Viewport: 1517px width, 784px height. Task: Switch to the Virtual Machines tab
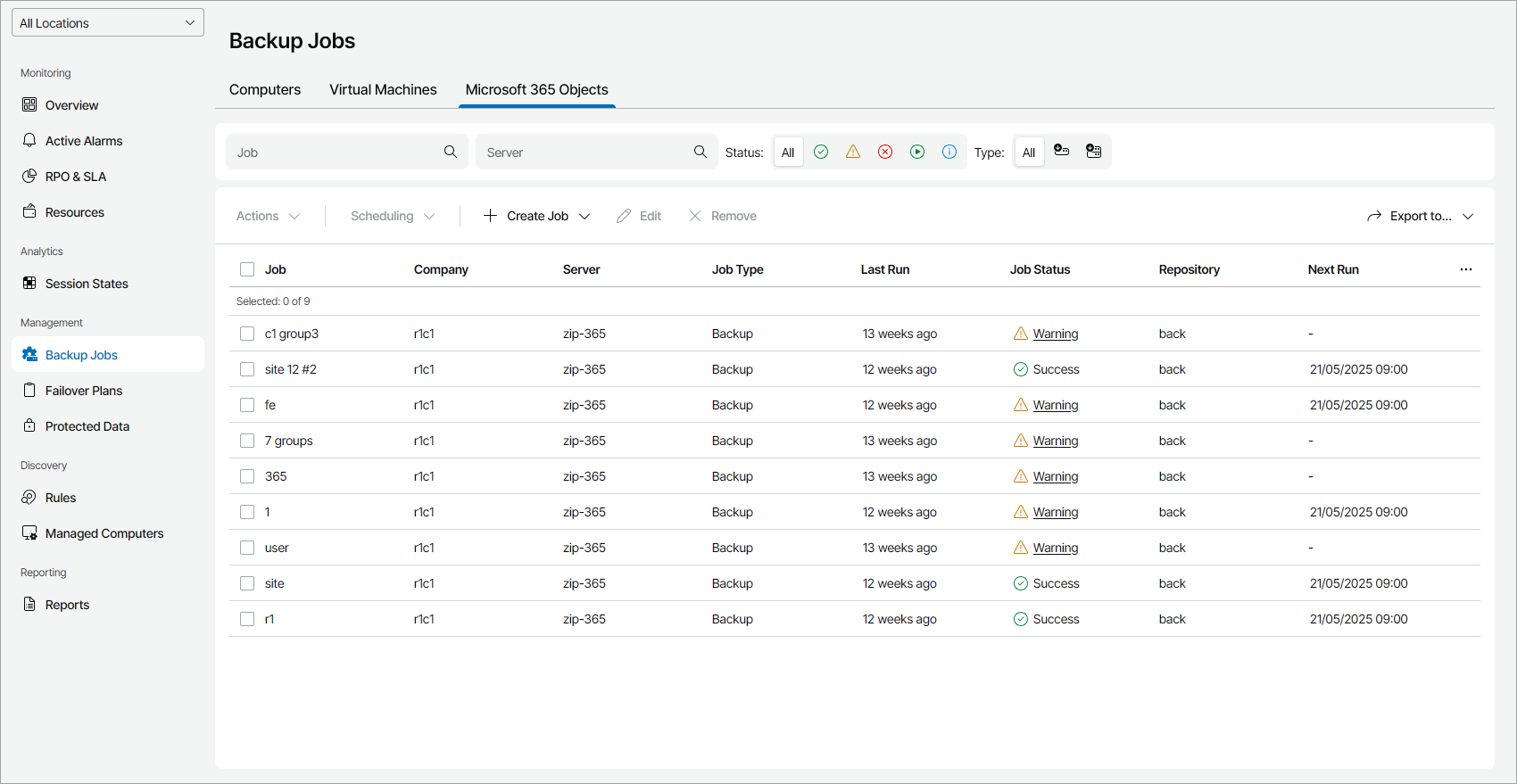tap(383, 90)
